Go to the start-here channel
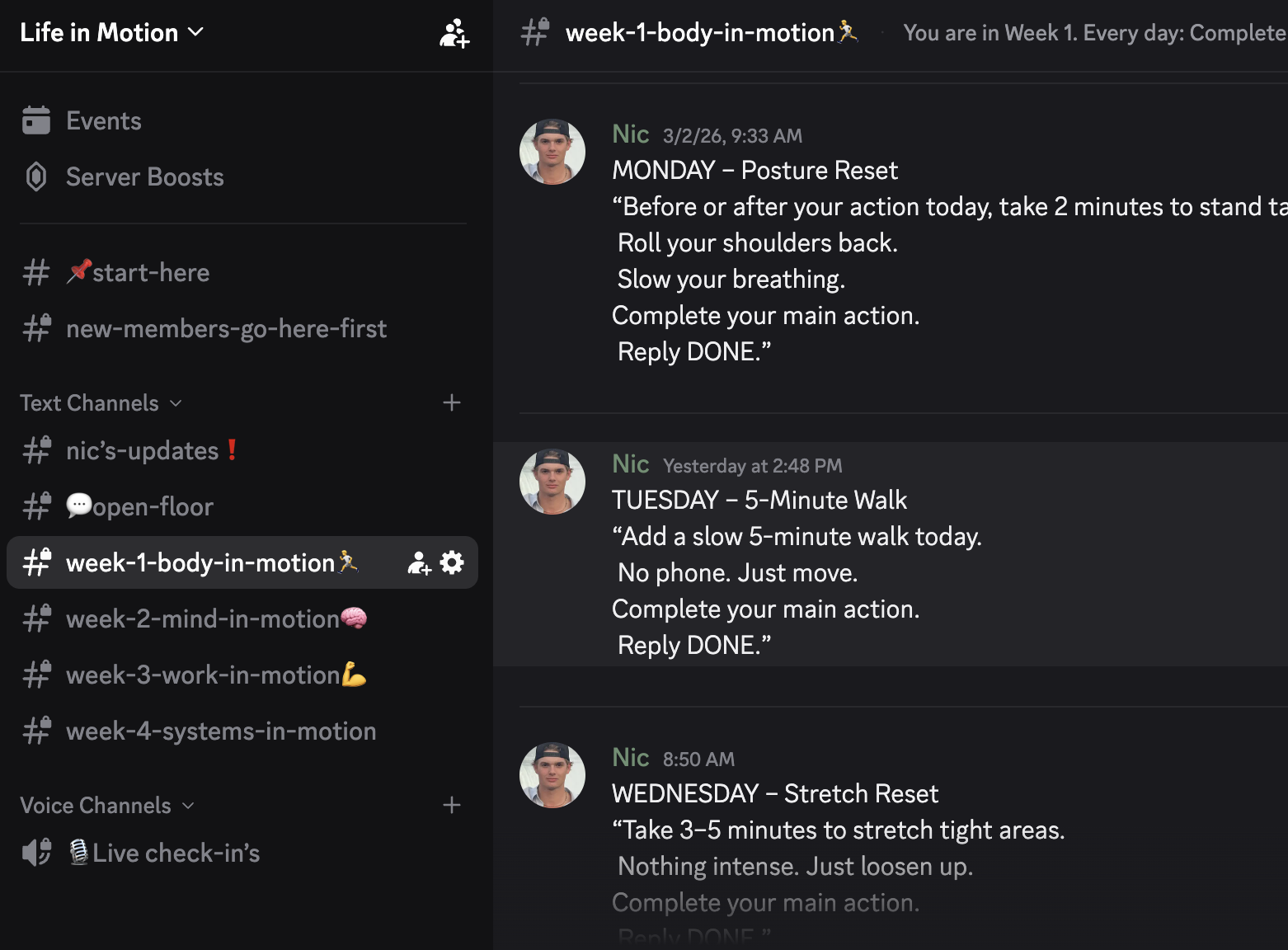This screenshot has width=1288, height=950. click(150, 272)
